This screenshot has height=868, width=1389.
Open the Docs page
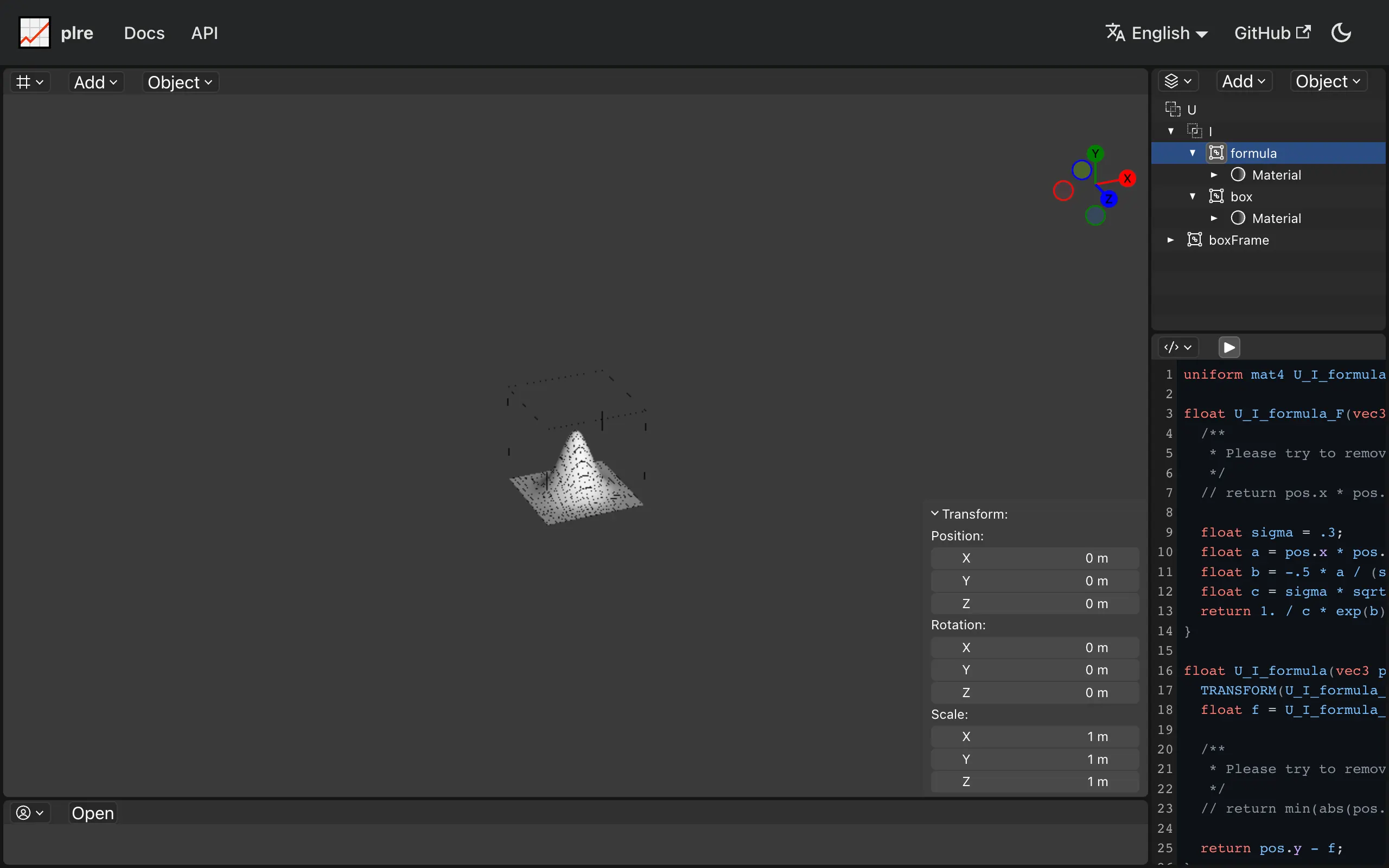coord(144,33)
